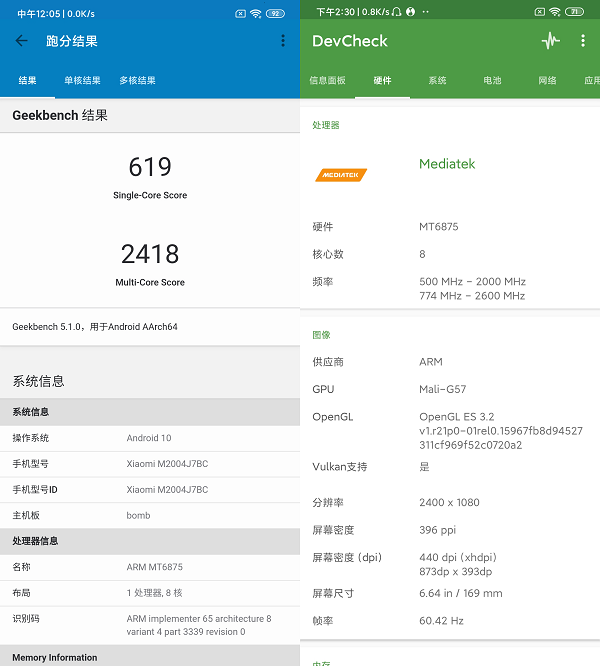Tap the headphone icon in DevCheck status bar
The width and height of the screenshot is (600, 666).
(x=396, y=12)
